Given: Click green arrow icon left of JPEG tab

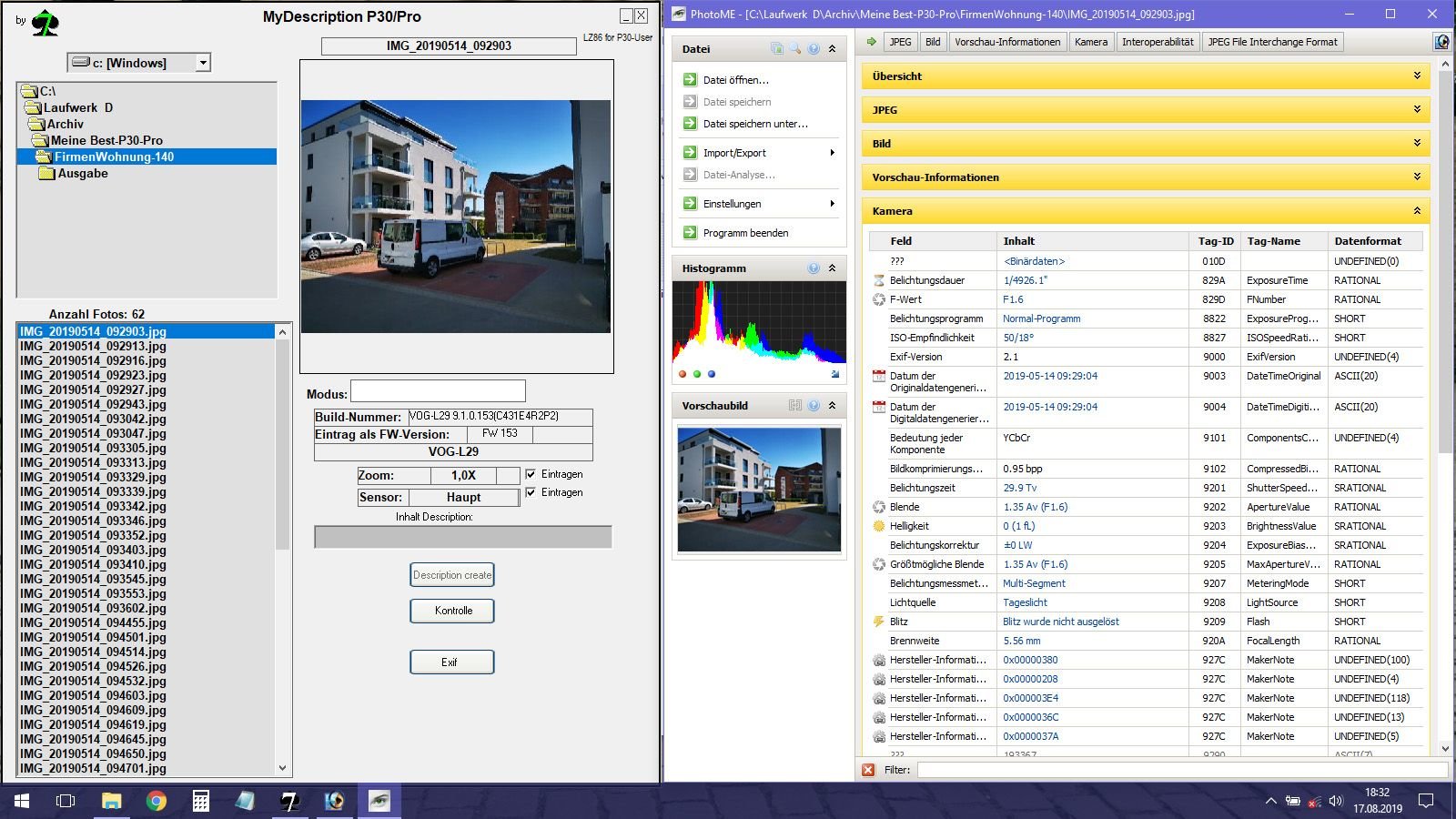Looking at the screenshot, I should [872, 42].
